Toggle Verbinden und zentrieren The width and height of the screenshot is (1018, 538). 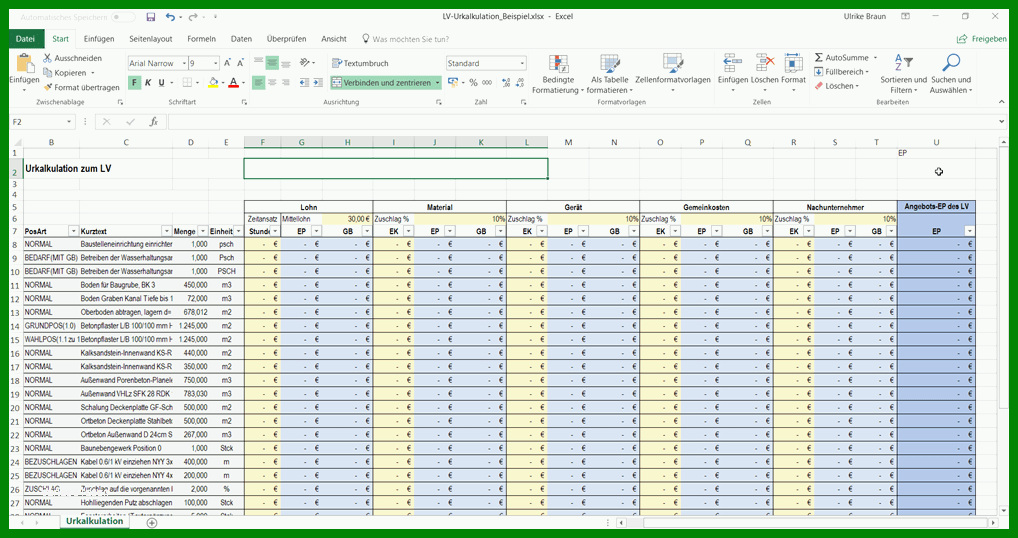(x=381, y=83)
